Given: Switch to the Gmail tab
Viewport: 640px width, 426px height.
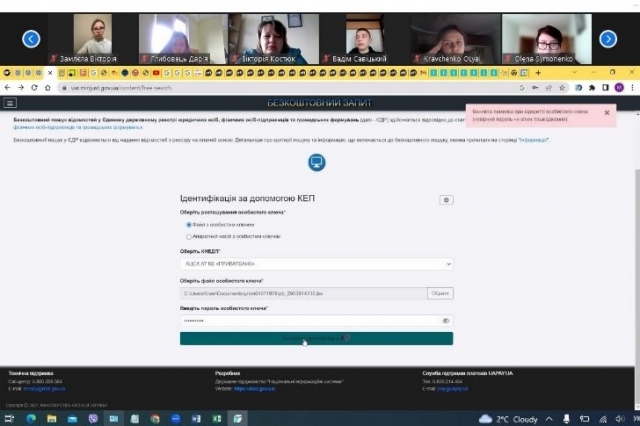Looking at the screenshot, I should (x=423, y=73).
